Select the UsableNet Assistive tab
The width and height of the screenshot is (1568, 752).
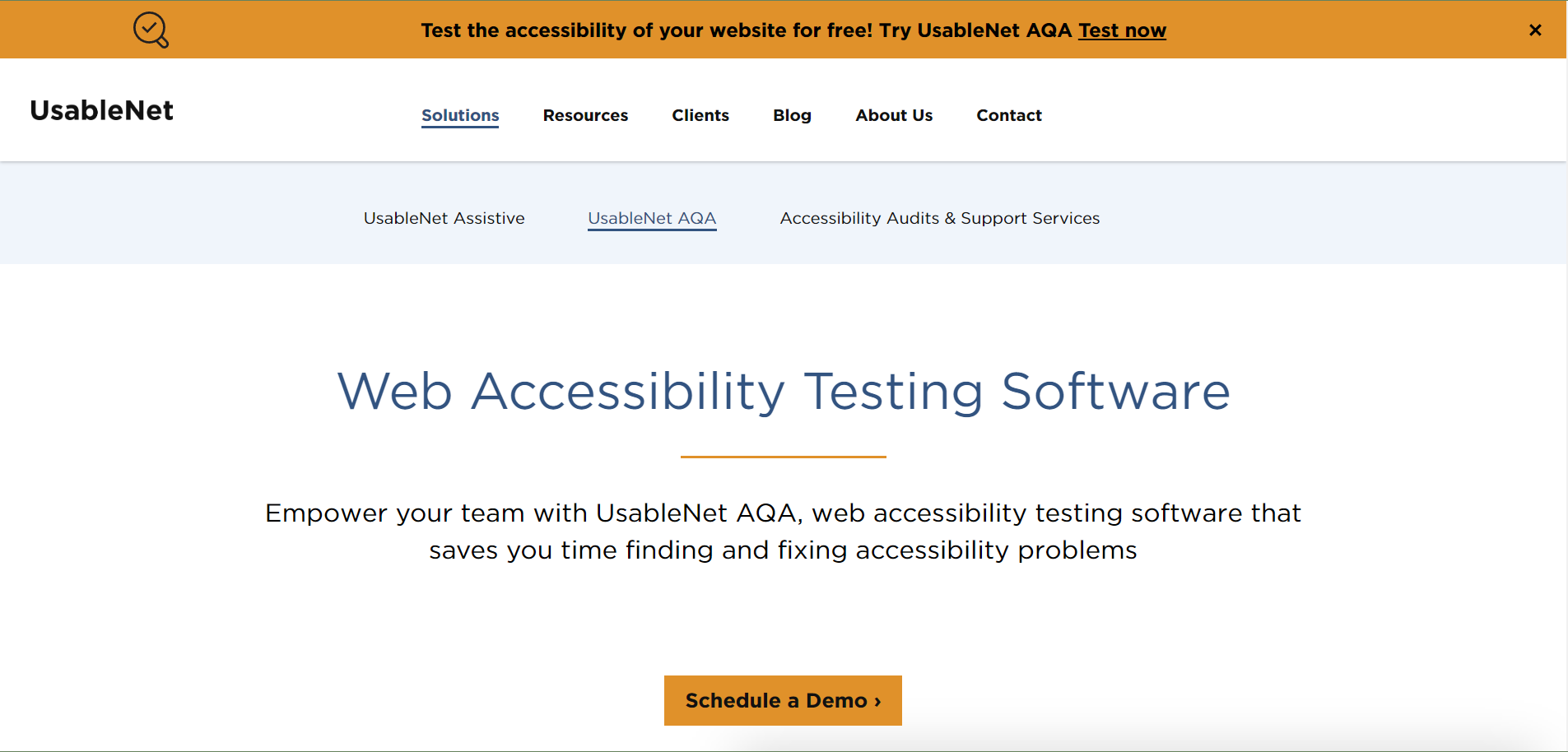444,218
